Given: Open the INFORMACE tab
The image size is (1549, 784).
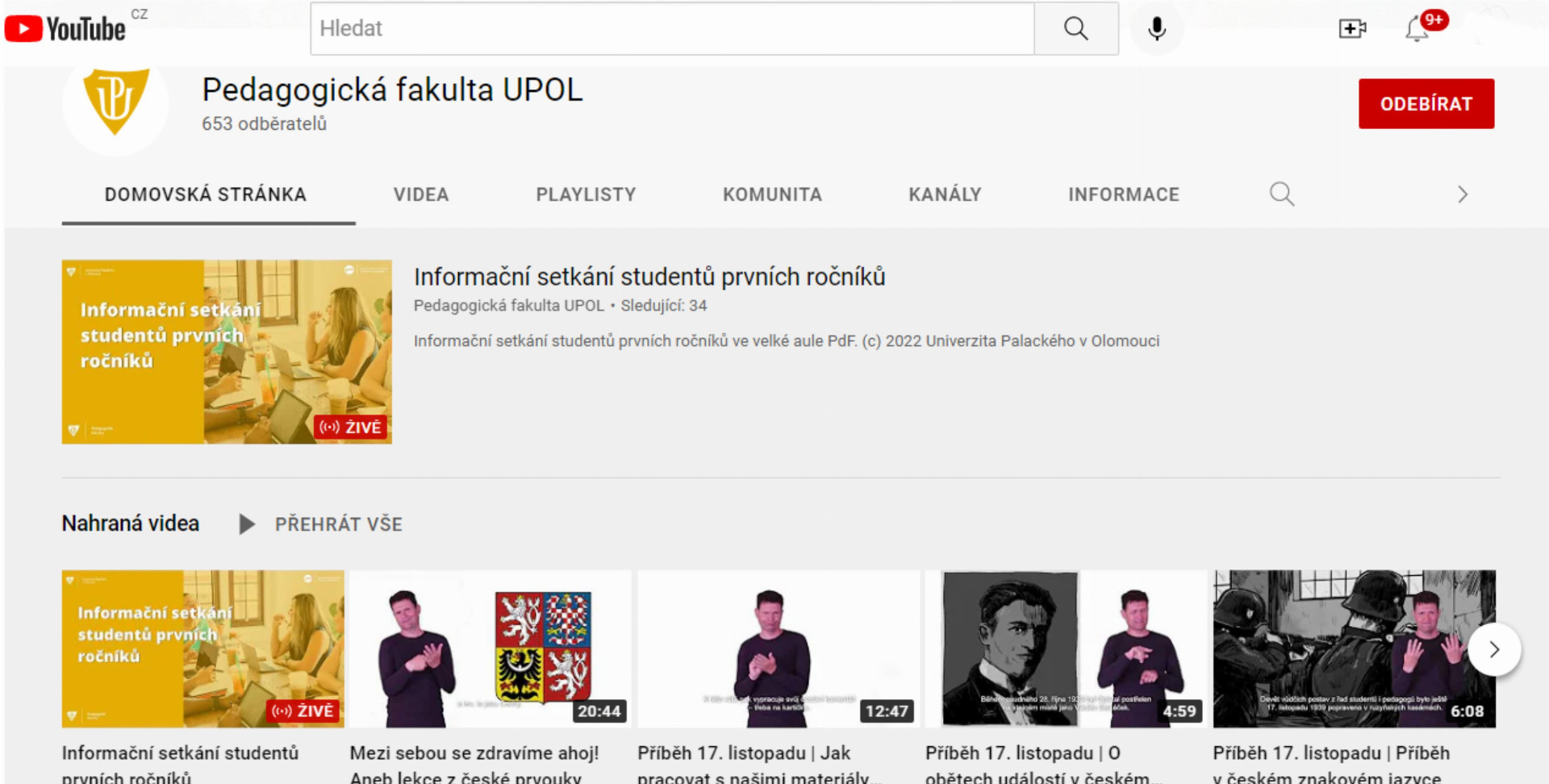Looking at the screenshot, I should click(x=1124, y=194).
